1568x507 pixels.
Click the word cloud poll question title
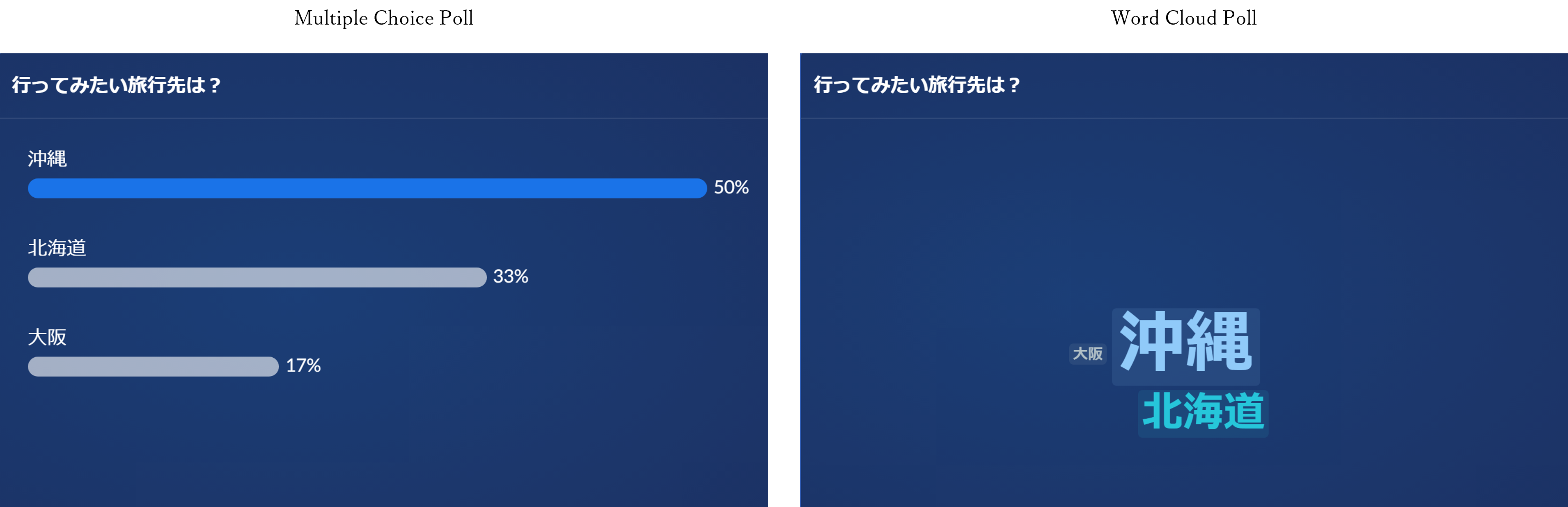(917, 85)
